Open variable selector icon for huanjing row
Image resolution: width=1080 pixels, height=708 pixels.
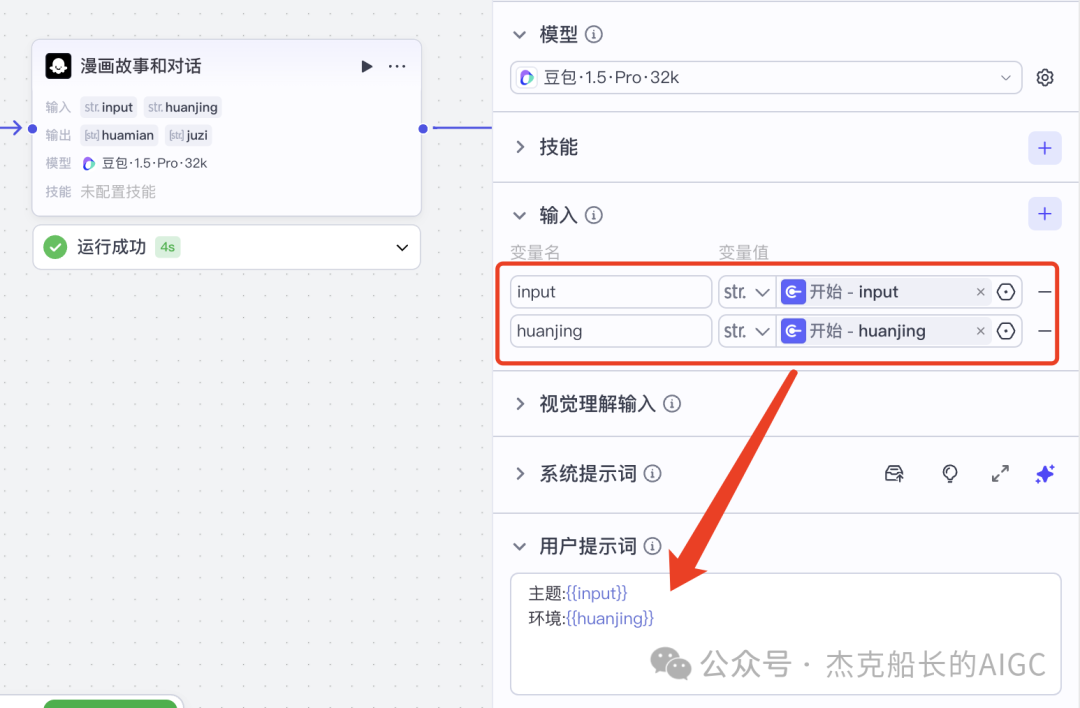pos(1006,331)
